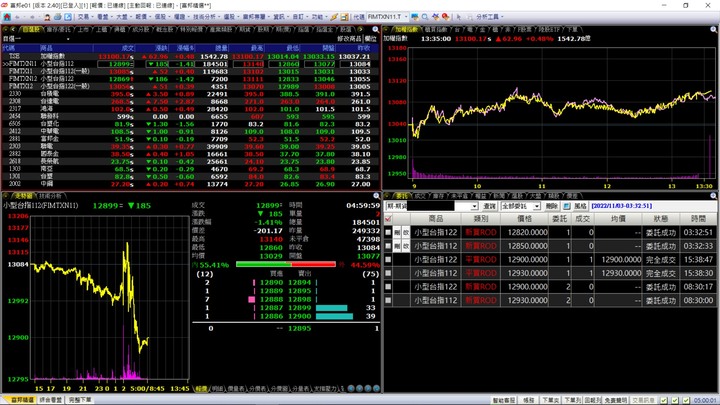Check the box for 12850.0000 order row
This screenshot has width=720, height=405.
pos(388,246)
